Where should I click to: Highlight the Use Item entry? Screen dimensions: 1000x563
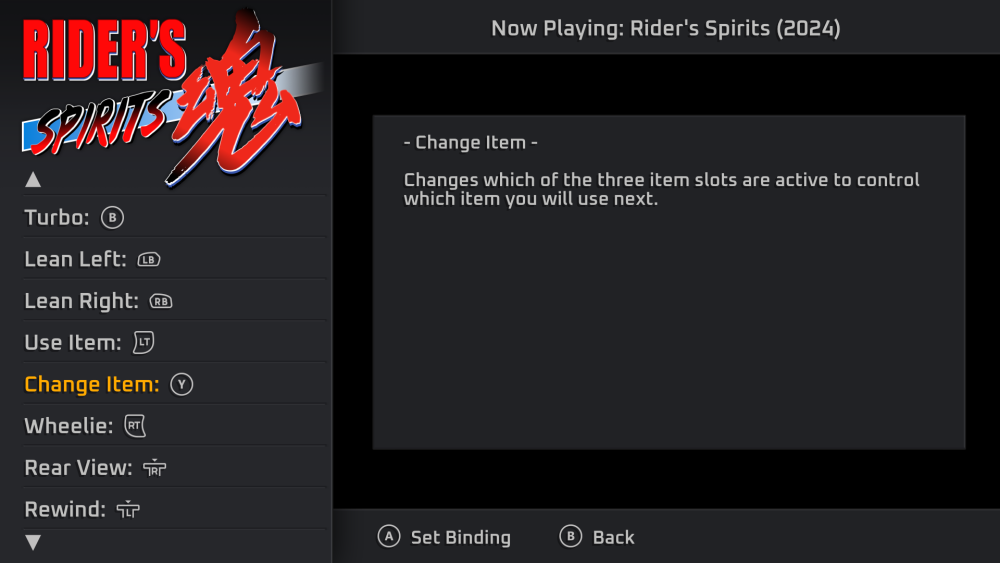(x=72, y=343)
